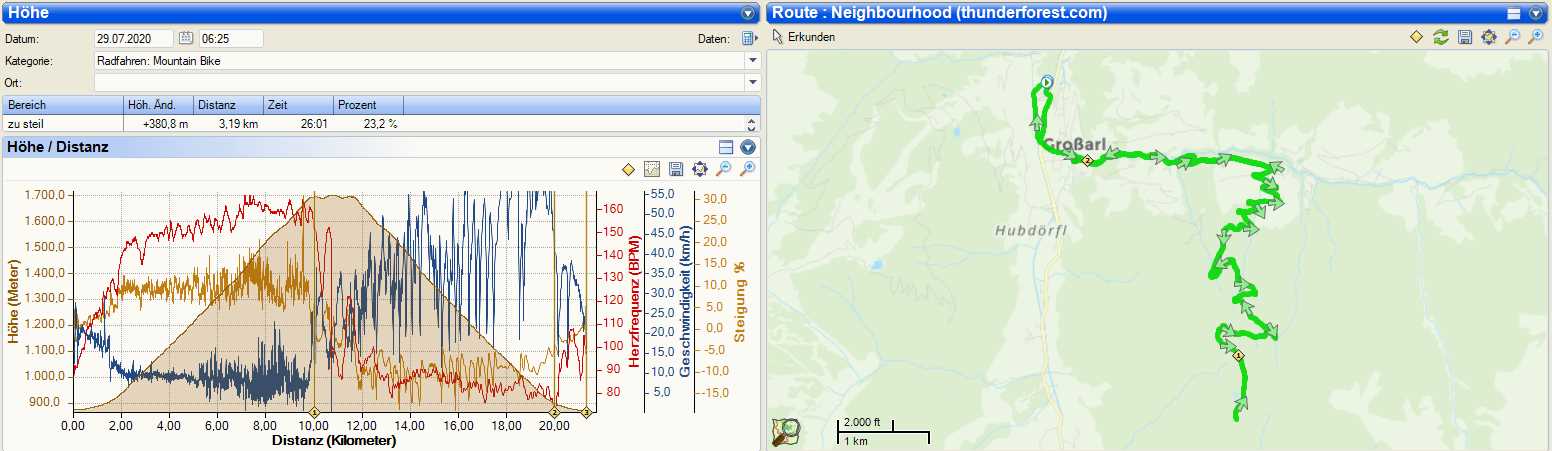Toggle maximize of Höhe / Distanz panel
1552x451 pixels.
coord(727,147)
